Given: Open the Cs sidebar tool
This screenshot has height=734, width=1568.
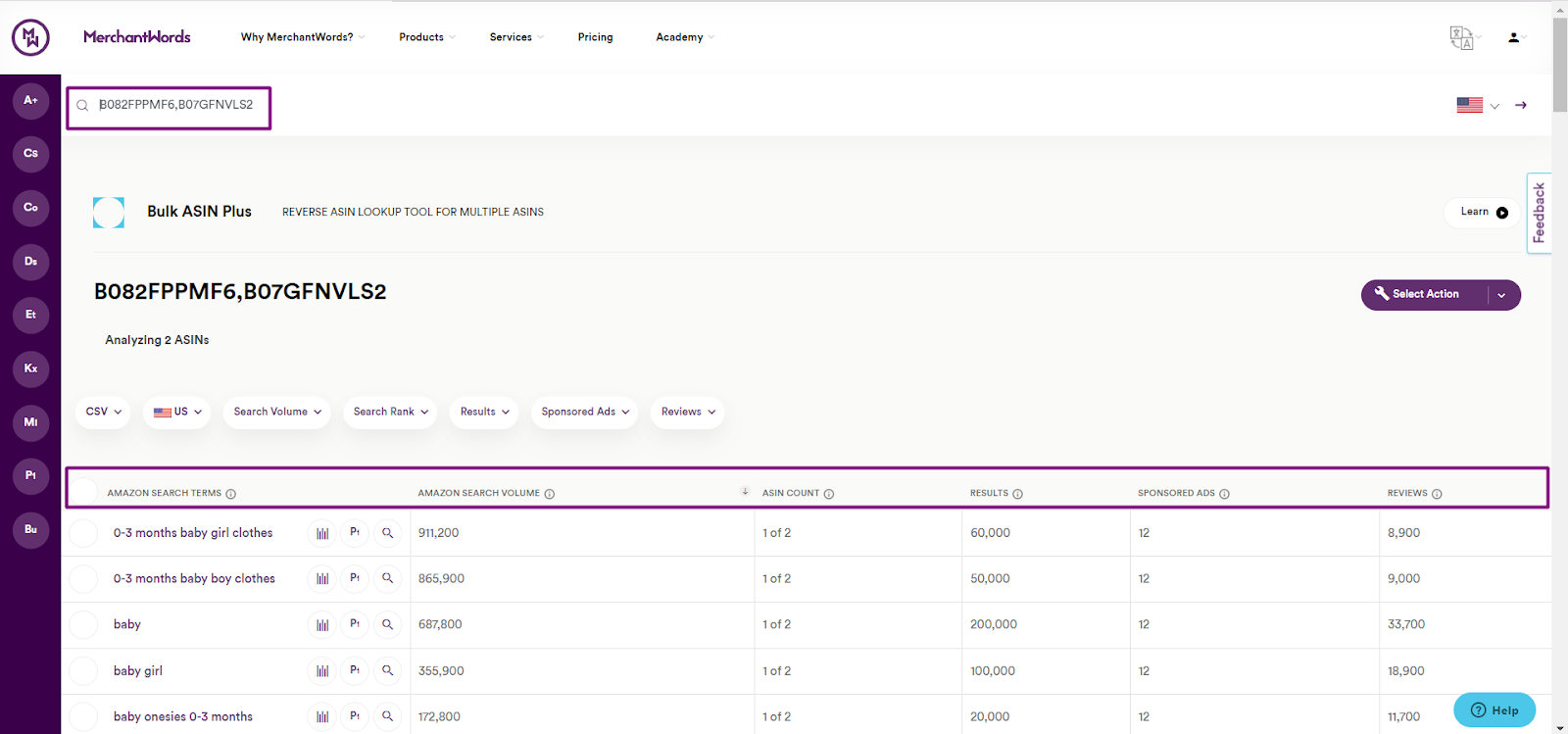Looking at the screenshot, I should click(30, 154).
